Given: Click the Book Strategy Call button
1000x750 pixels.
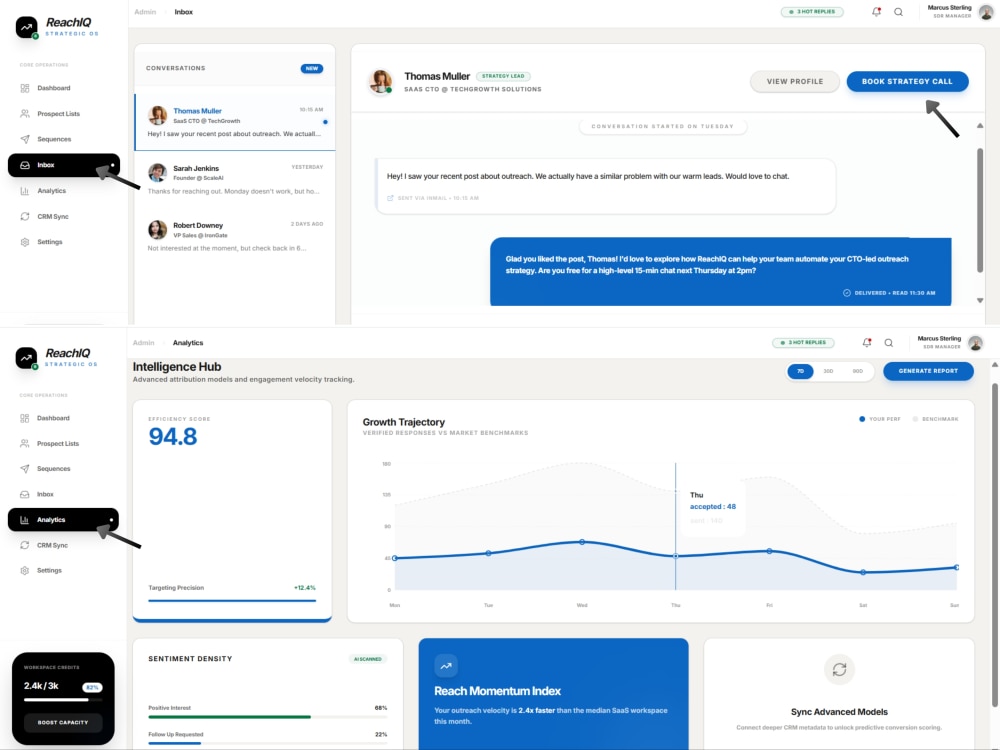Looking at the screenshot, I should click(907, 82).
